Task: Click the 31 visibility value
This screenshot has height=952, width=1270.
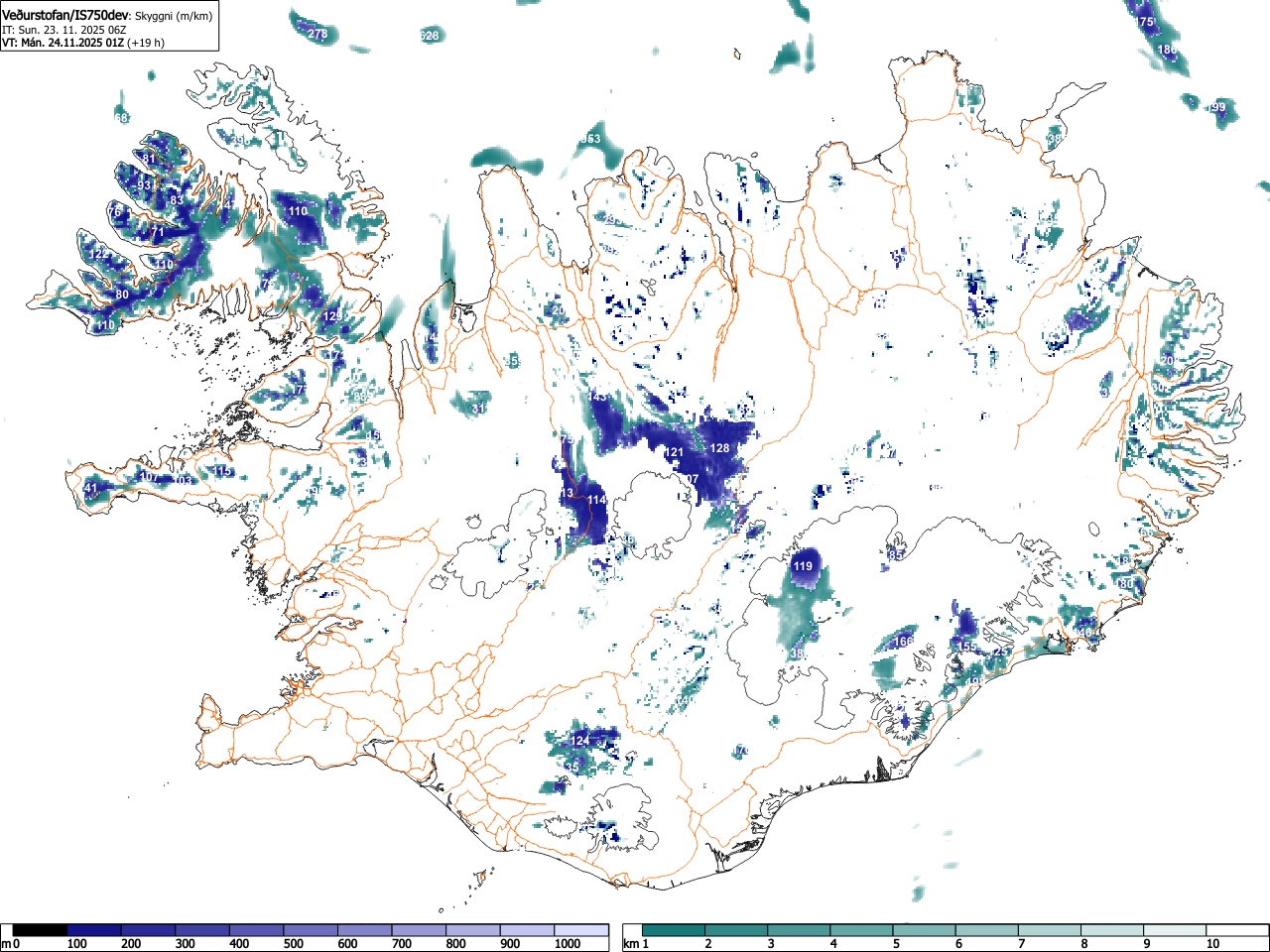Action: tap(478, 408)
